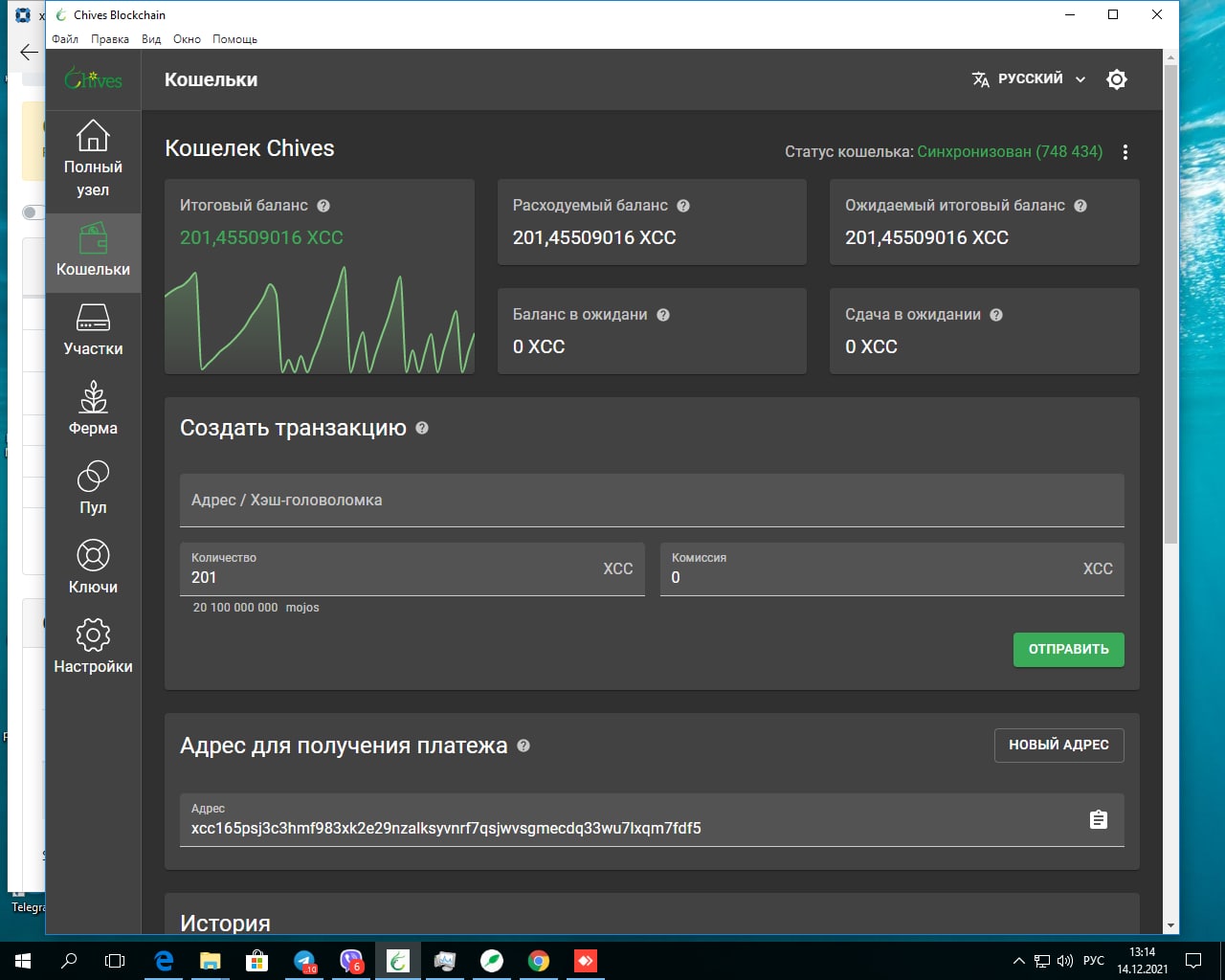Show help for Ожидаемый итоговый баланс
1225x980 pixels.
(x=1080, y=206)
